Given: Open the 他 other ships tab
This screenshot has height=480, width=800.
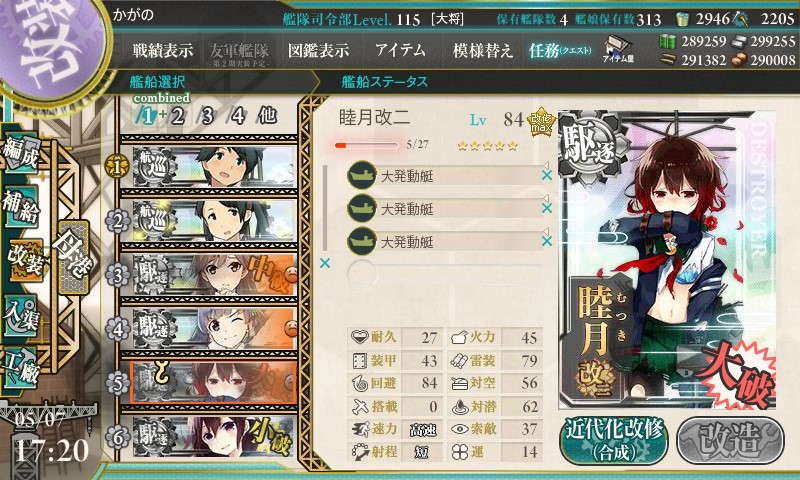Looking at the screenshot, I should [x=267, y=116].
